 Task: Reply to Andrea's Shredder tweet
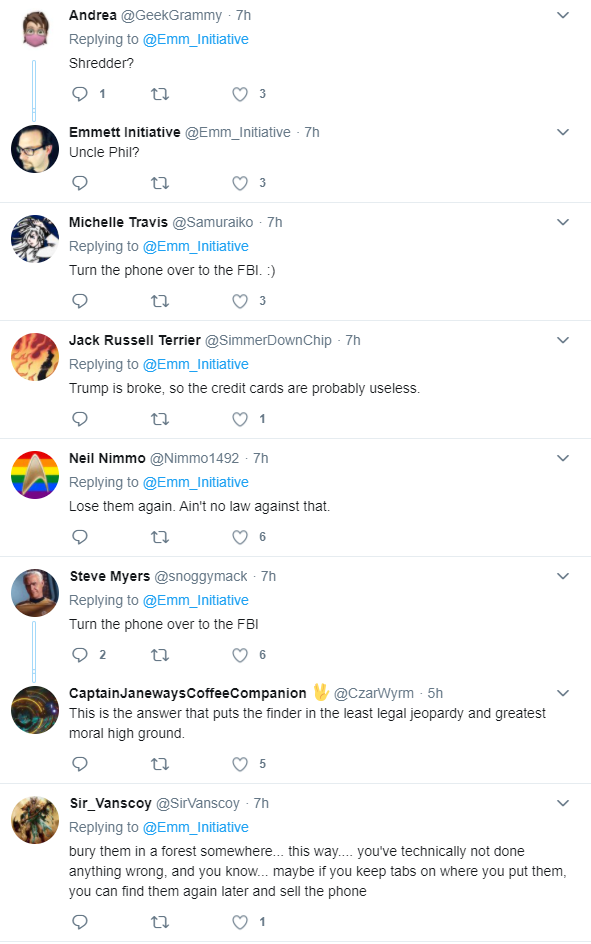pos(80,94)
